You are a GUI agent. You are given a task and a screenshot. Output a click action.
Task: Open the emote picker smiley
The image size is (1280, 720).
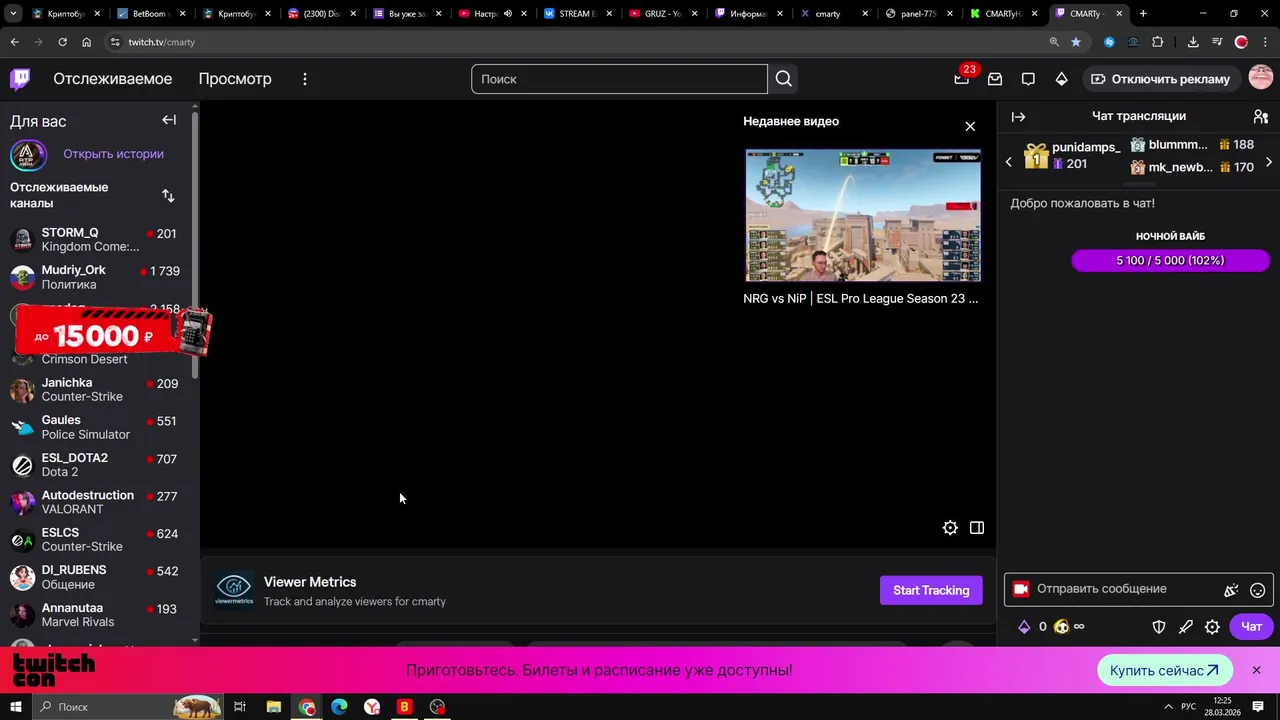point(1258,590)
